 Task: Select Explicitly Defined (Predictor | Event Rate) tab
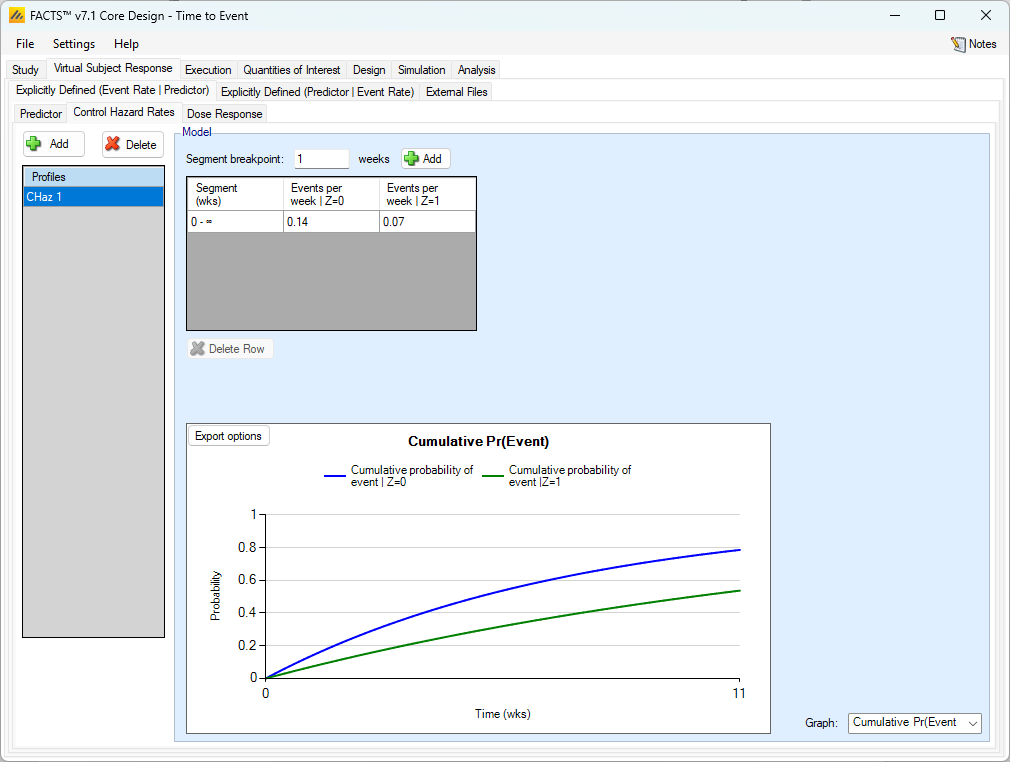click(x=317, y=92)
